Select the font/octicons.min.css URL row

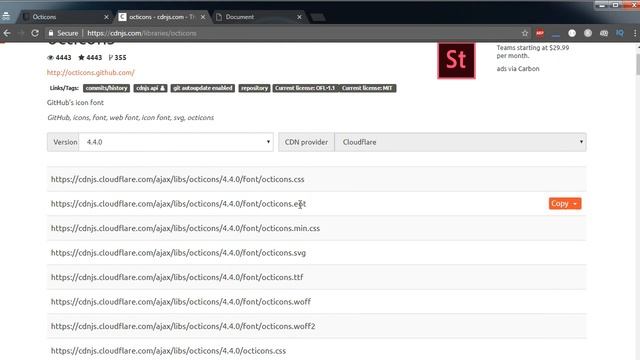[316, 228]
